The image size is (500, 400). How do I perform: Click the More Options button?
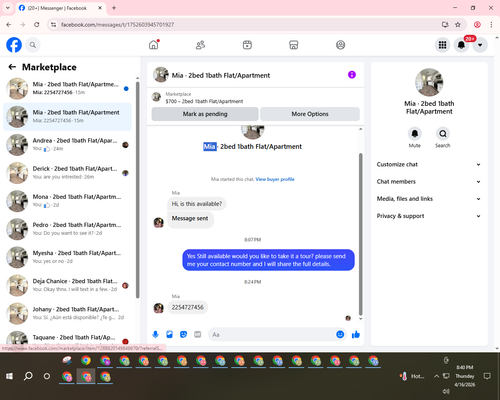coord(310,114)
